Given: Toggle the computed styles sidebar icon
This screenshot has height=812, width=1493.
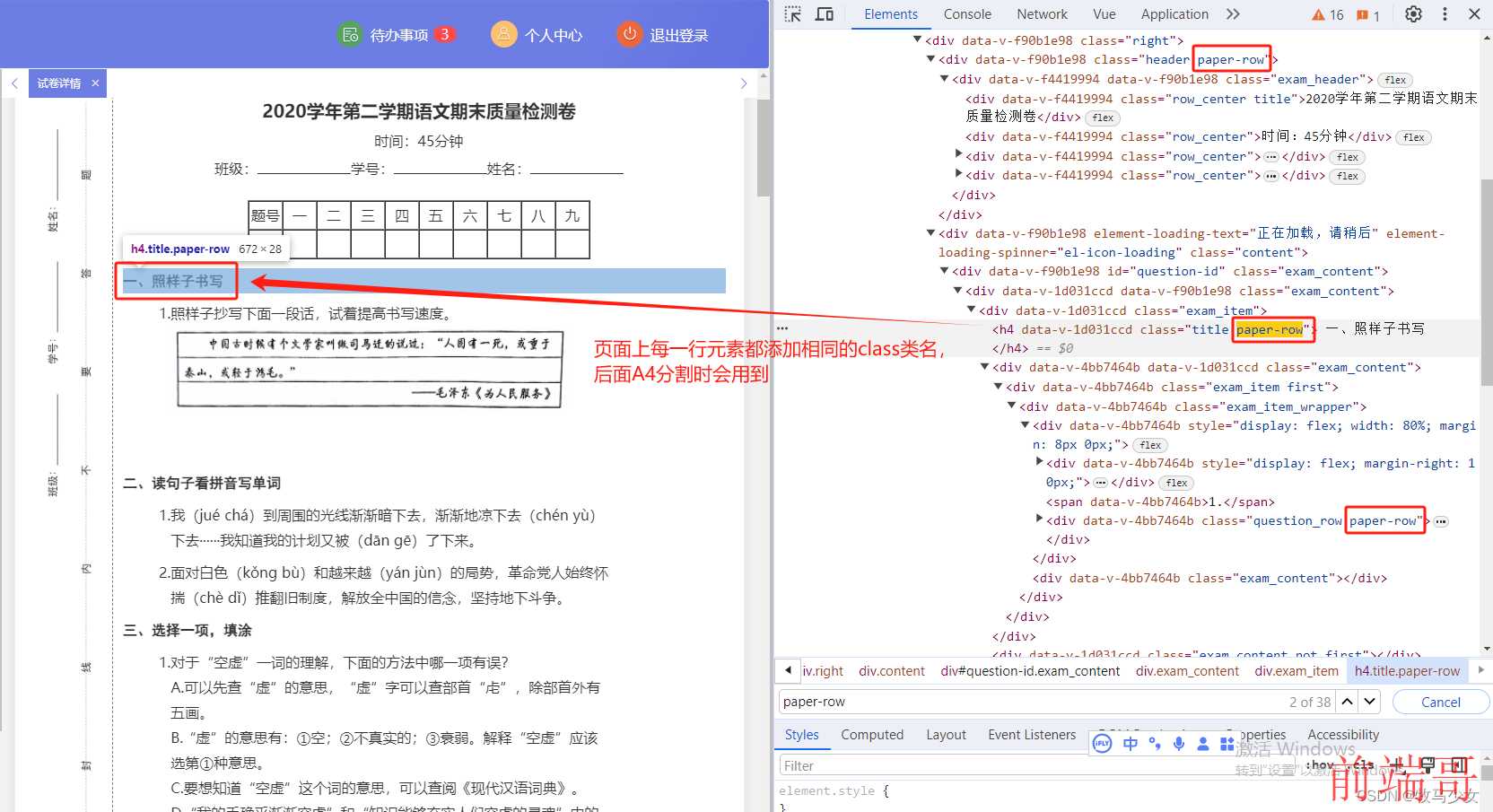Looking at the screenshot, I should (1459, 765).
